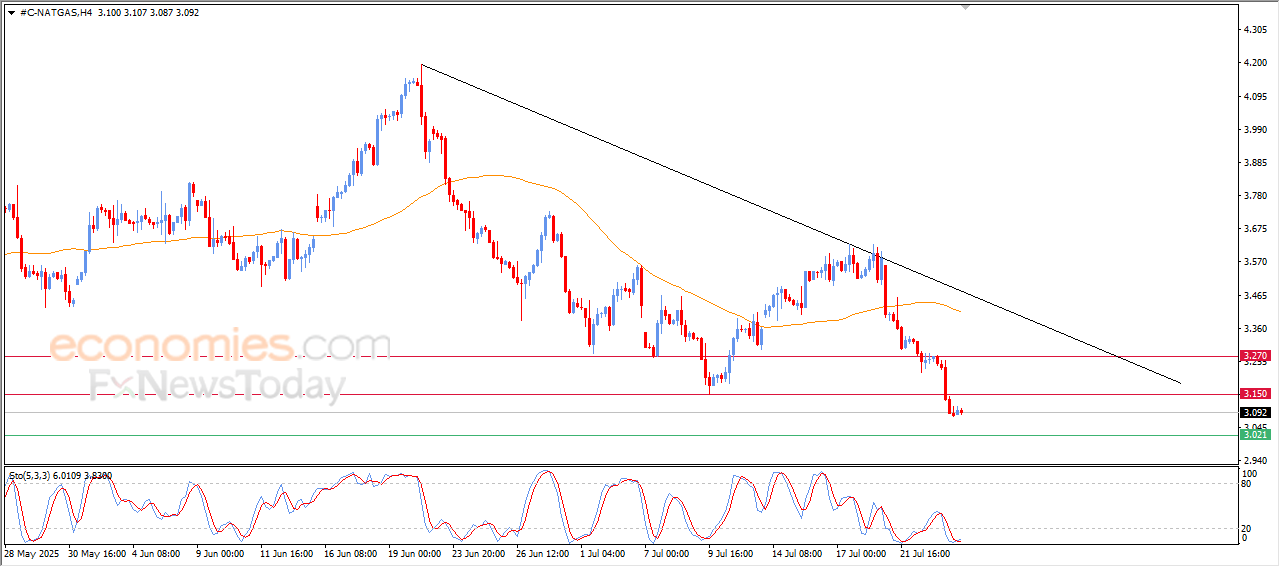Select the gray chart shift triangle marker
Viewport: 1280px width, 567px height.
965,7
